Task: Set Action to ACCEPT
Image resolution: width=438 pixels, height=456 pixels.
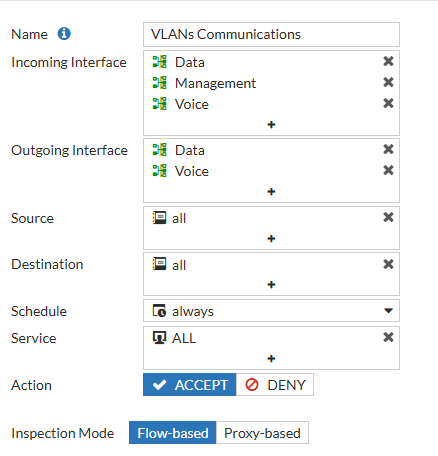Action: (x=190, y=385)
